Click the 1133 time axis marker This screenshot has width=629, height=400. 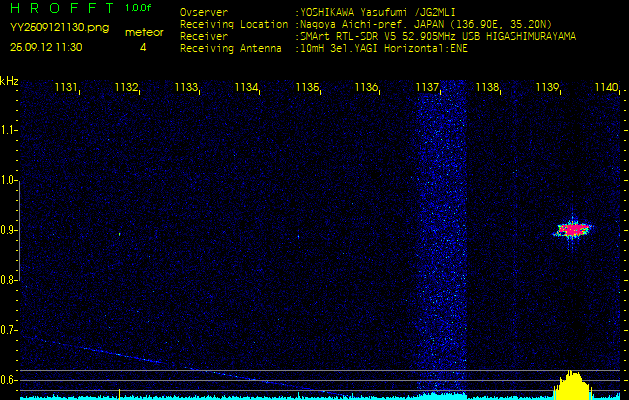[x=186, y=87]
